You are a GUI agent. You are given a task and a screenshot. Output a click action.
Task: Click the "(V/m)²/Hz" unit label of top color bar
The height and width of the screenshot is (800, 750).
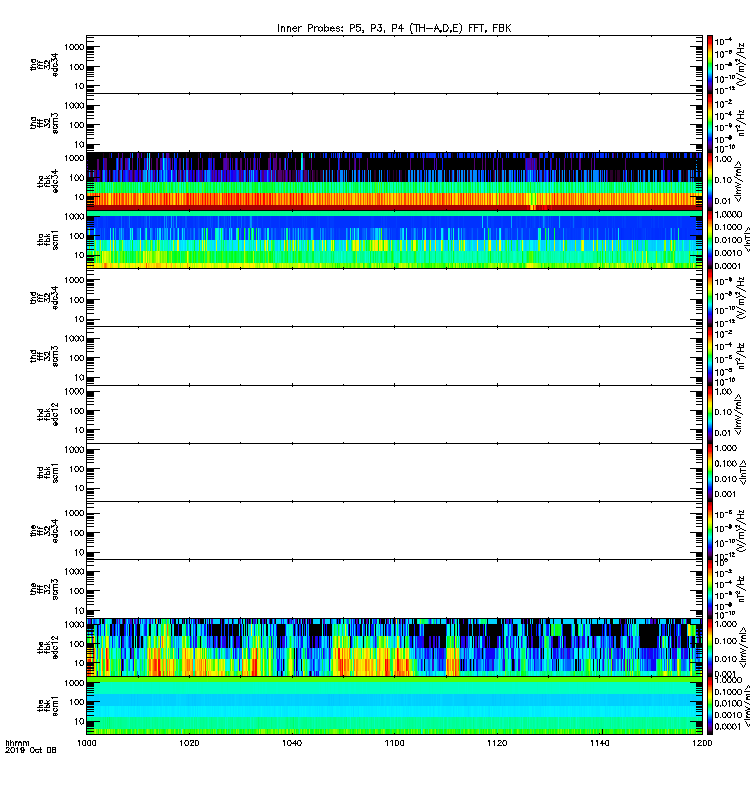740,64
